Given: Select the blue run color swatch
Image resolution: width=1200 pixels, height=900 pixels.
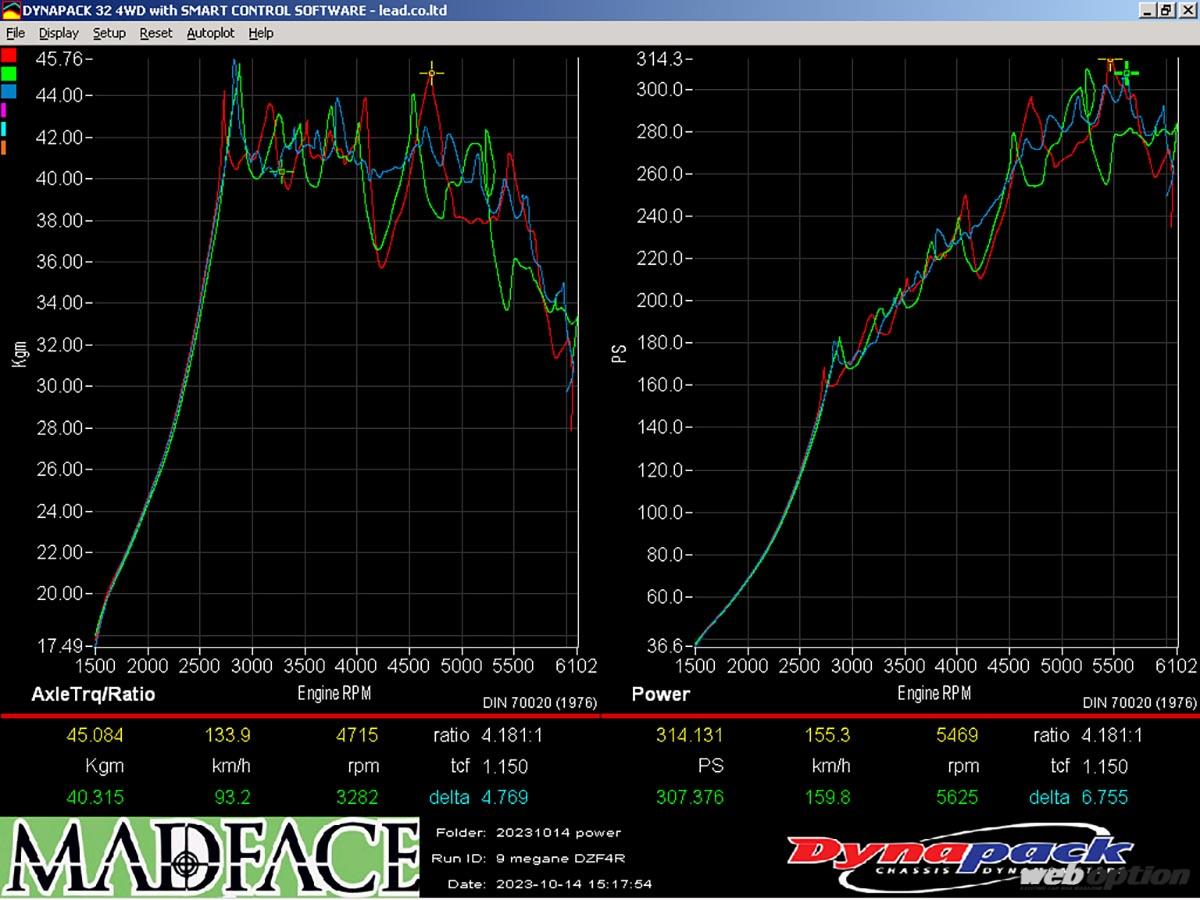Looking at the screenshot, I should [8, 91].
